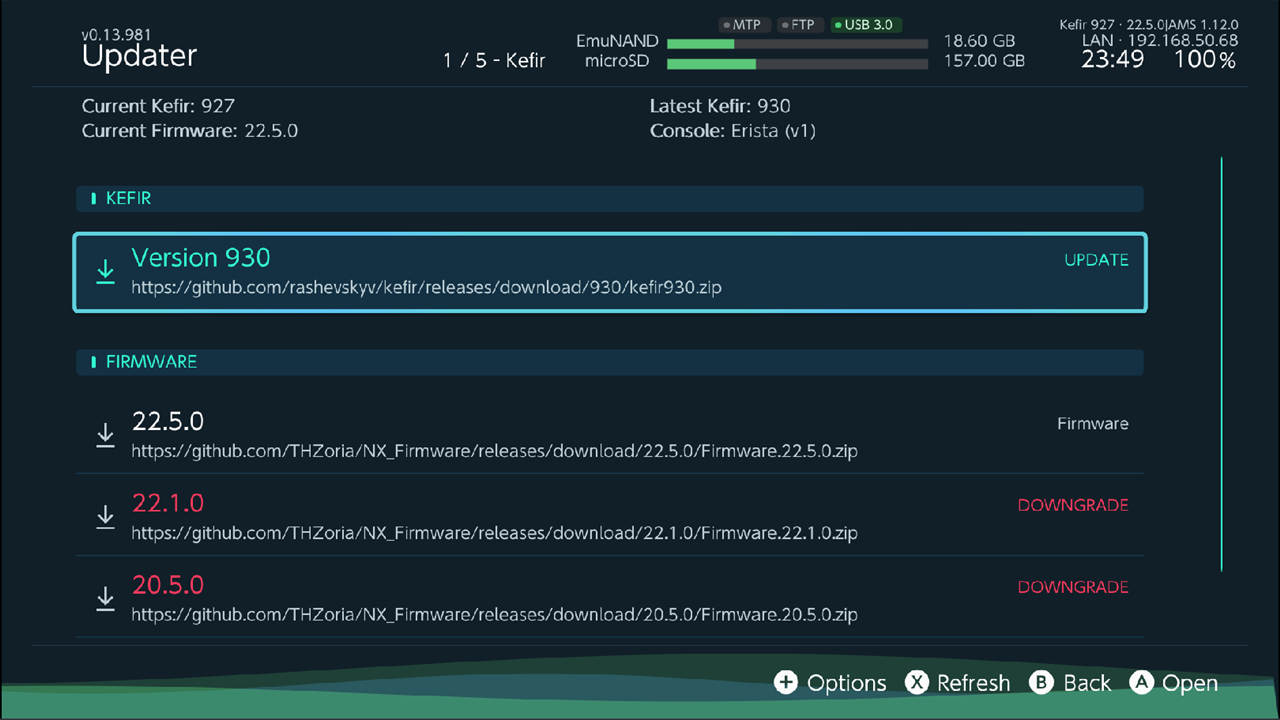Click the 157.00 GB microSD value

984,61
